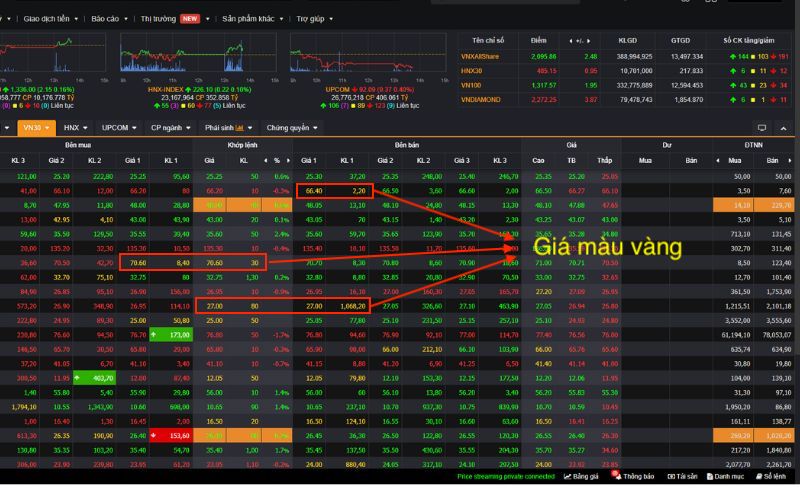Click right arrow beside ĐTNN Bán column
800x500 pixels.
[792, 160]
